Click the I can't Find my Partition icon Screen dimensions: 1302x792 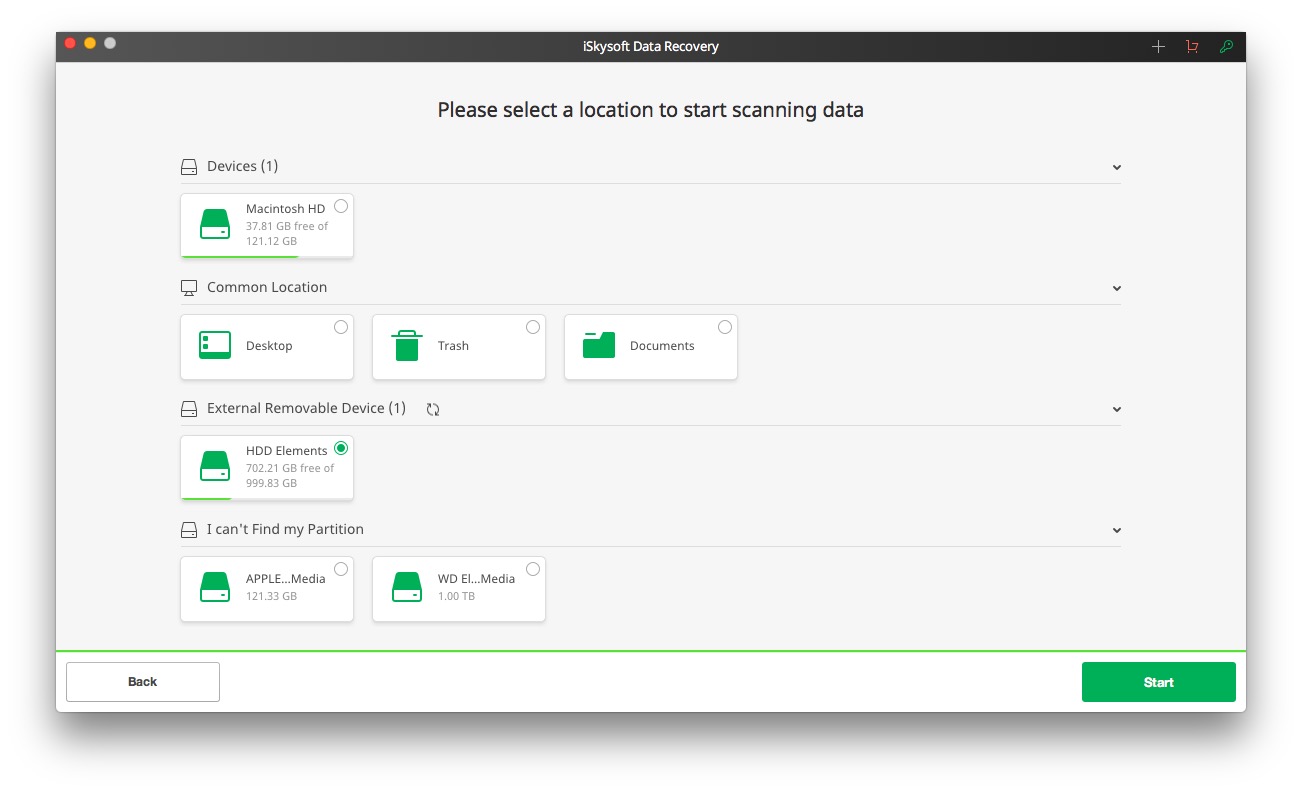pos(189,530)
